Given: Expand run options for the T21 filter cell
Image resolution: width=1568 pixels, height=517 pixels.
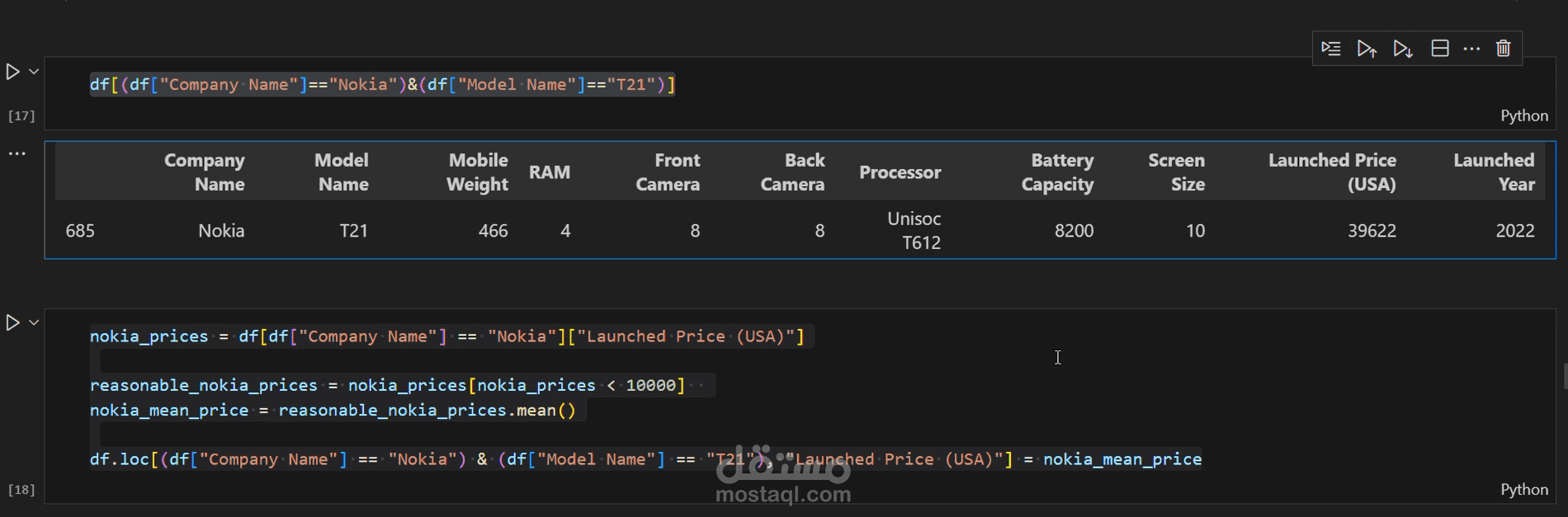Looking at the screenshot, I should [34, 72].
